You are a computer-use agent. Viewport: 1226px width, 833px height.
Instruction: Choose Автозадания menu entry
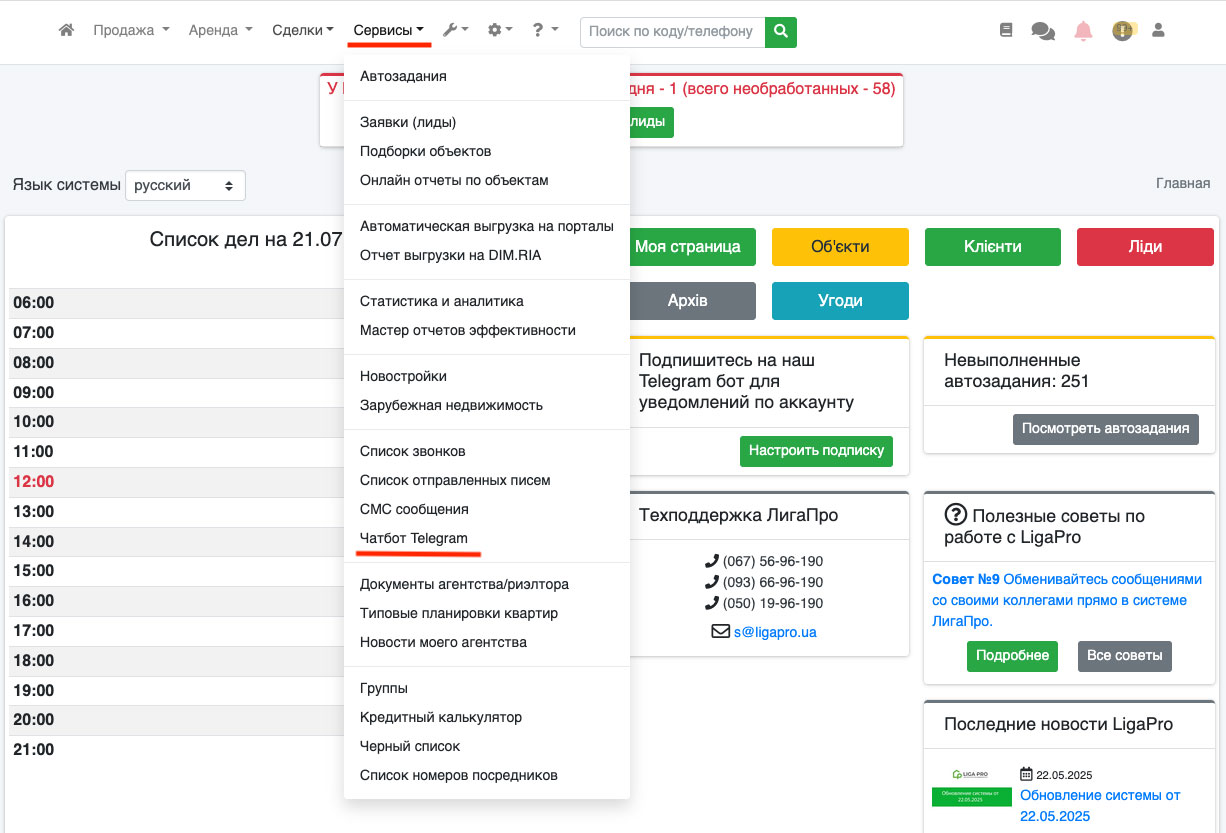(x=403, y=76)
